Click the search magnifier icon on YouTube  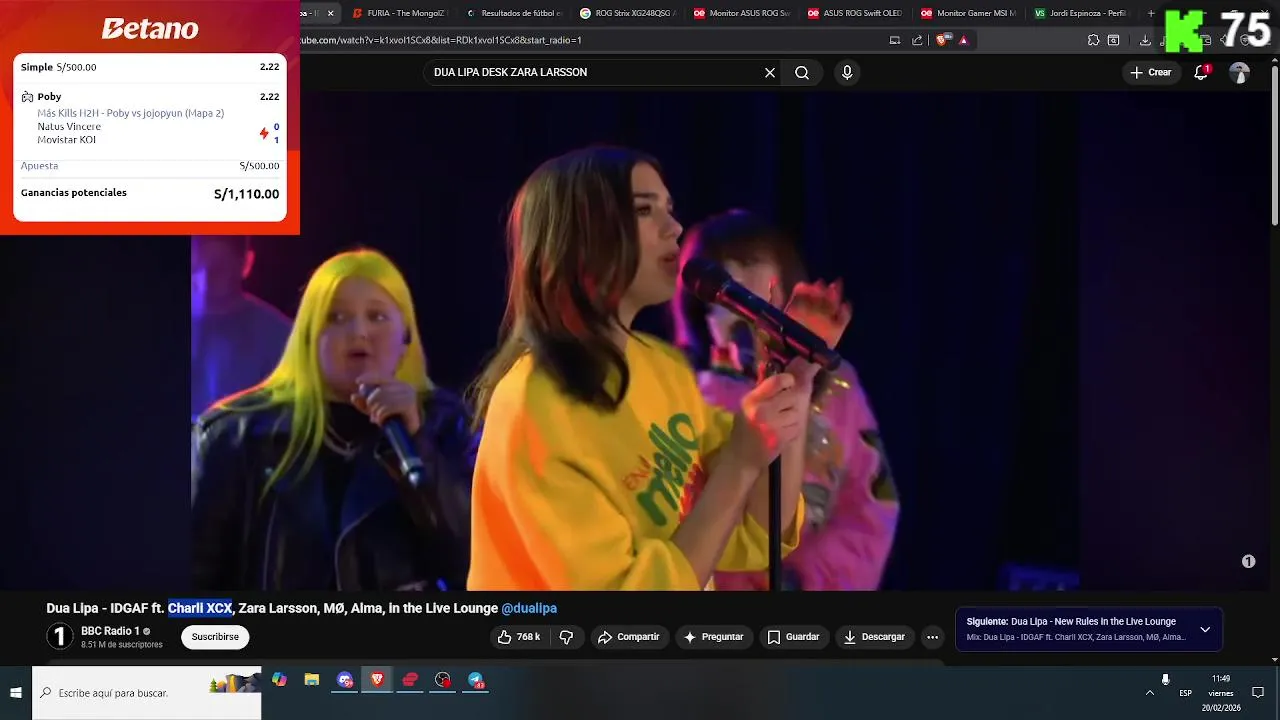[802, 72]
